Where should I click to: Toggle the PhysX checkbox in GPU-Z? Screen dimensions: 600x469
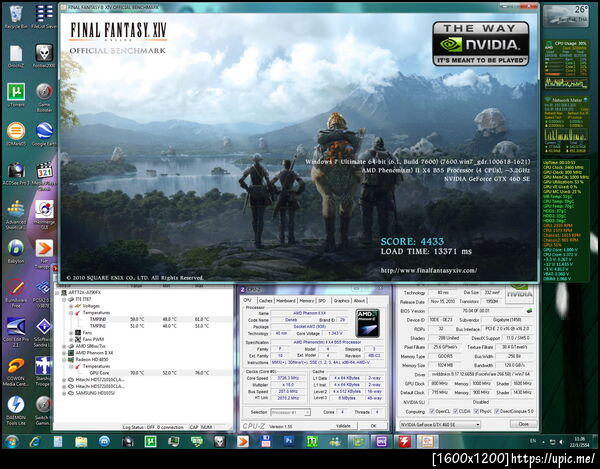tap(476, 411)
